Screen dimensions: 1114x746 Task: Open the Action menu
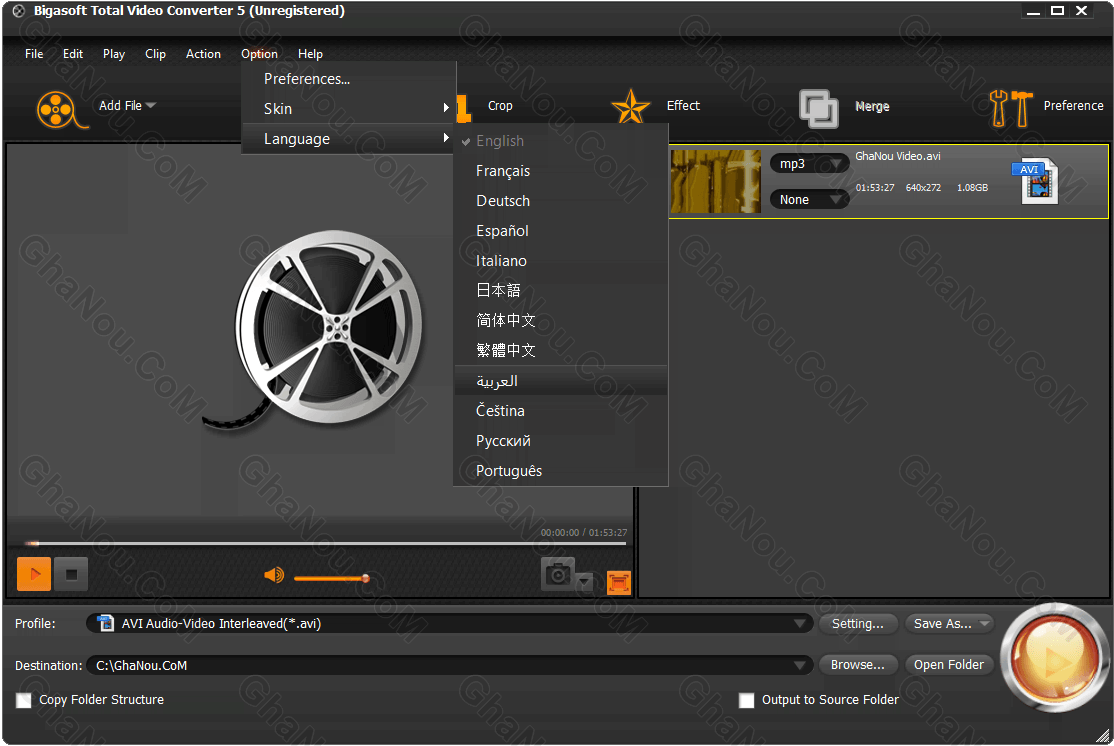click(x=203, y=54)
